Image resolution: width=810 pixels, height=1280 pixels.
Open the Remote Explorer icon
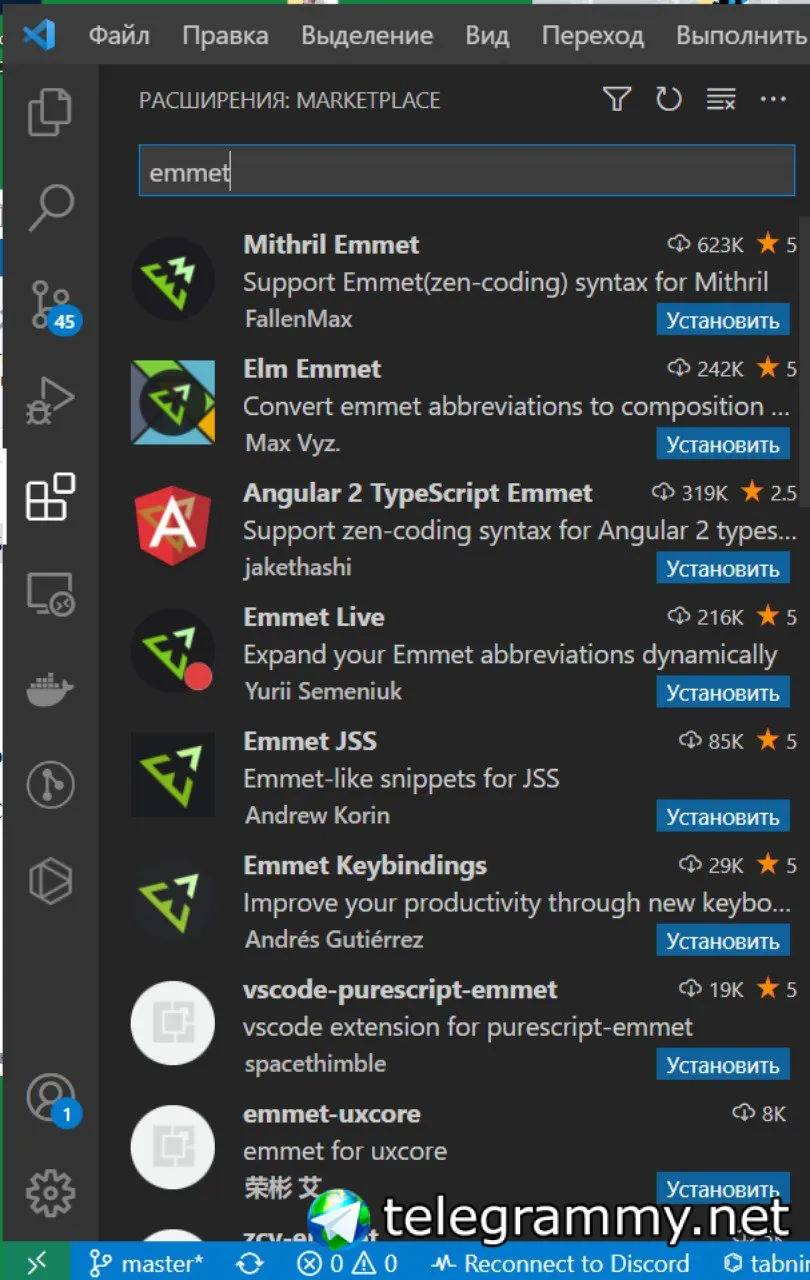(50, 594)
